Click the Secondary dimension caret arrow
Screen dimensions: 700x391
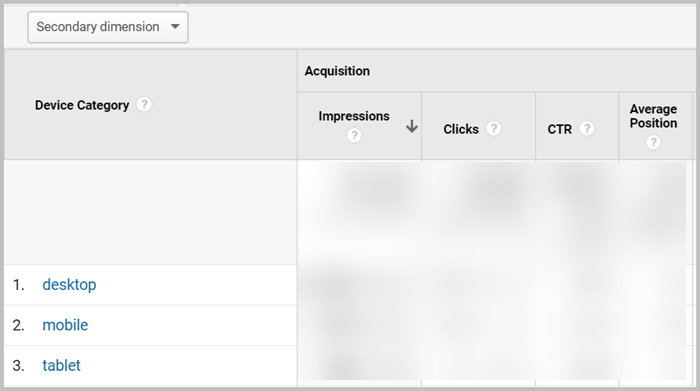175,27
